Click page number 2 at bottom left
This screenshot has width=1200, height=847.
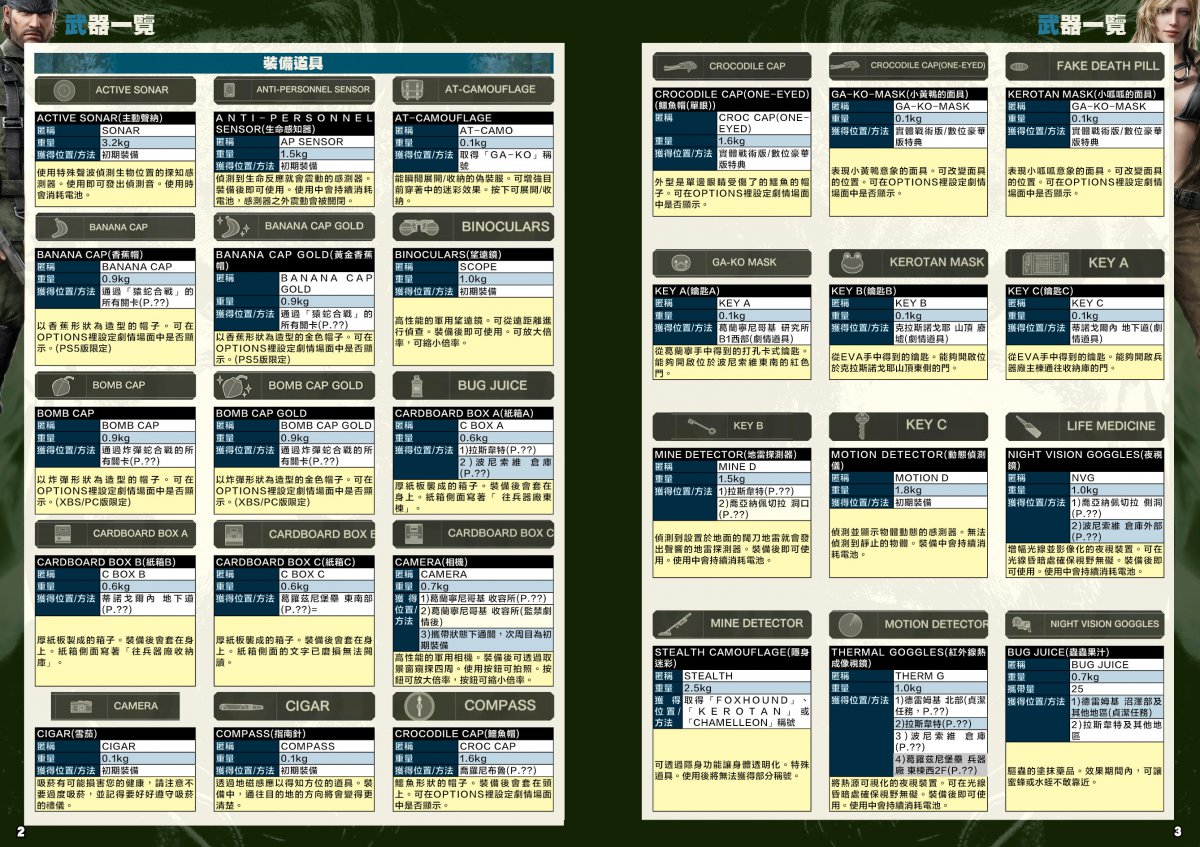pos(19,831)
